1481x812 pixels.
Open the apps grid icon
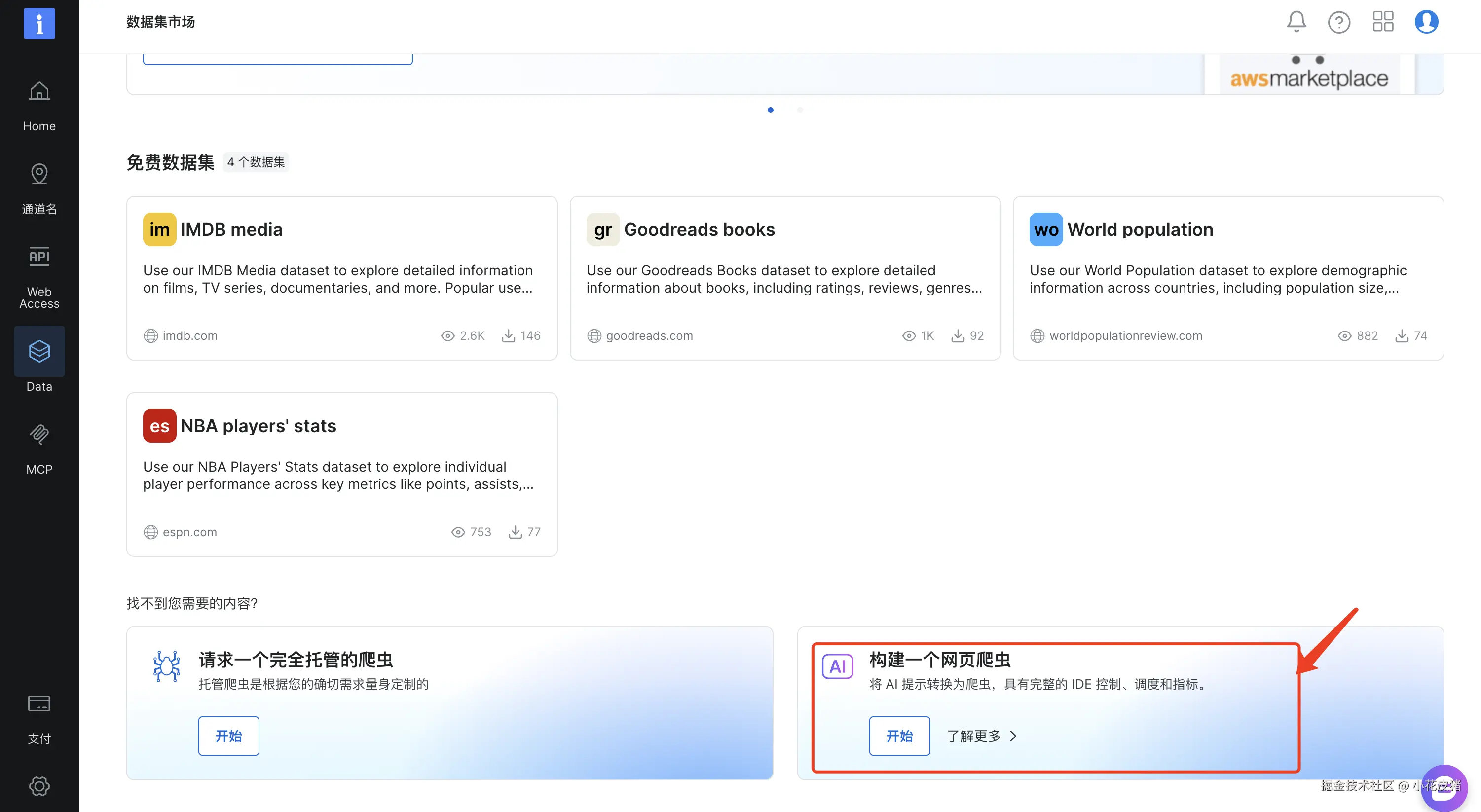pyautogui.click(x=1383, y=22)
